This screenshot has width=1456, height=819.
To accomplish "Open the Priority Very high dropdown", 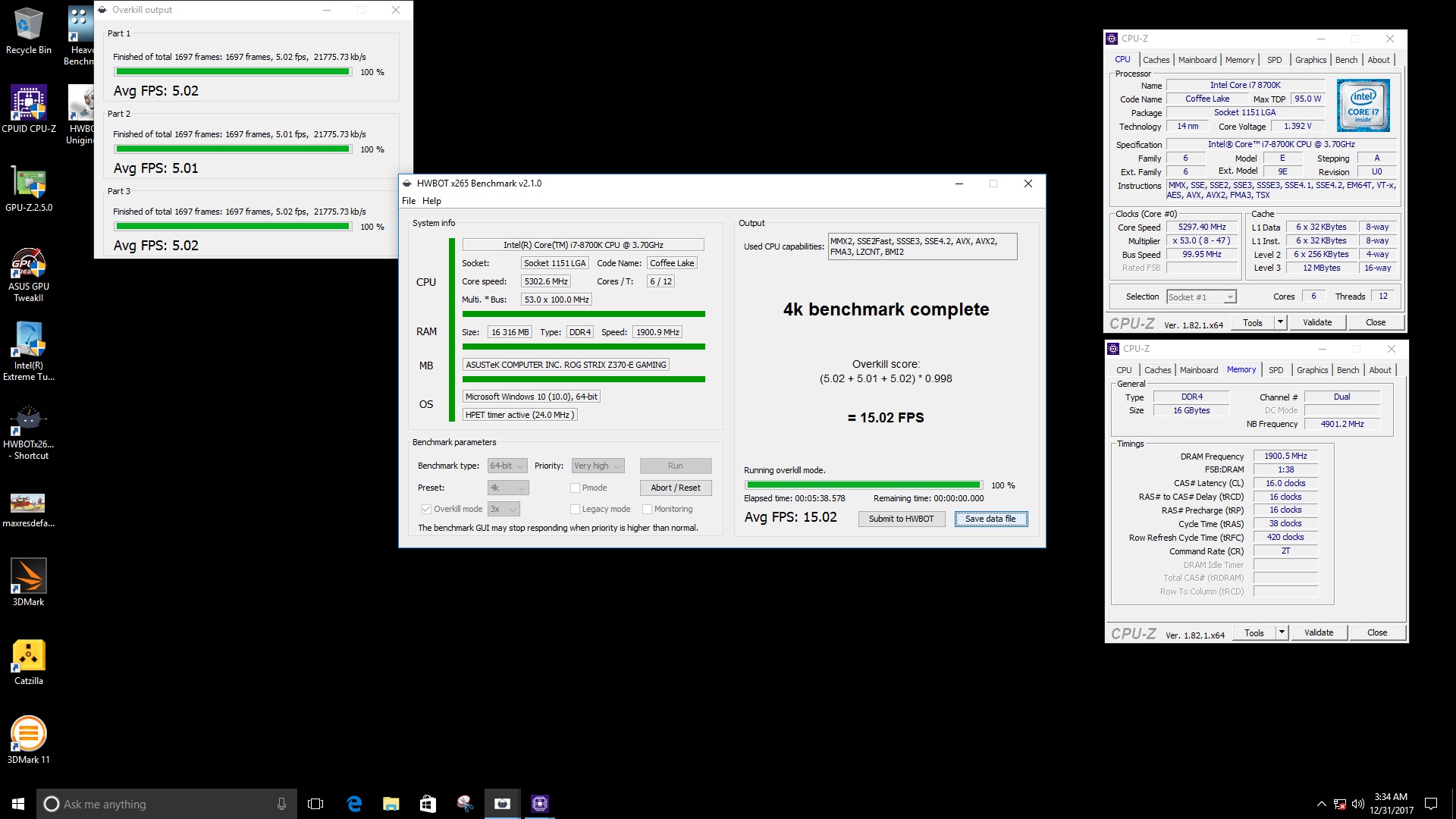I will (598, 466).
